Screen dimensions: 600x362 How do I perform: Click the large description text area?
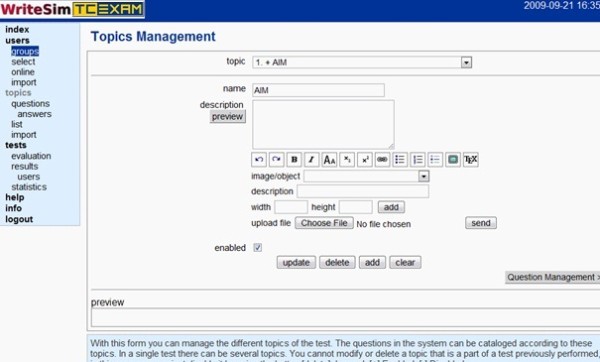tap(323, 124)
